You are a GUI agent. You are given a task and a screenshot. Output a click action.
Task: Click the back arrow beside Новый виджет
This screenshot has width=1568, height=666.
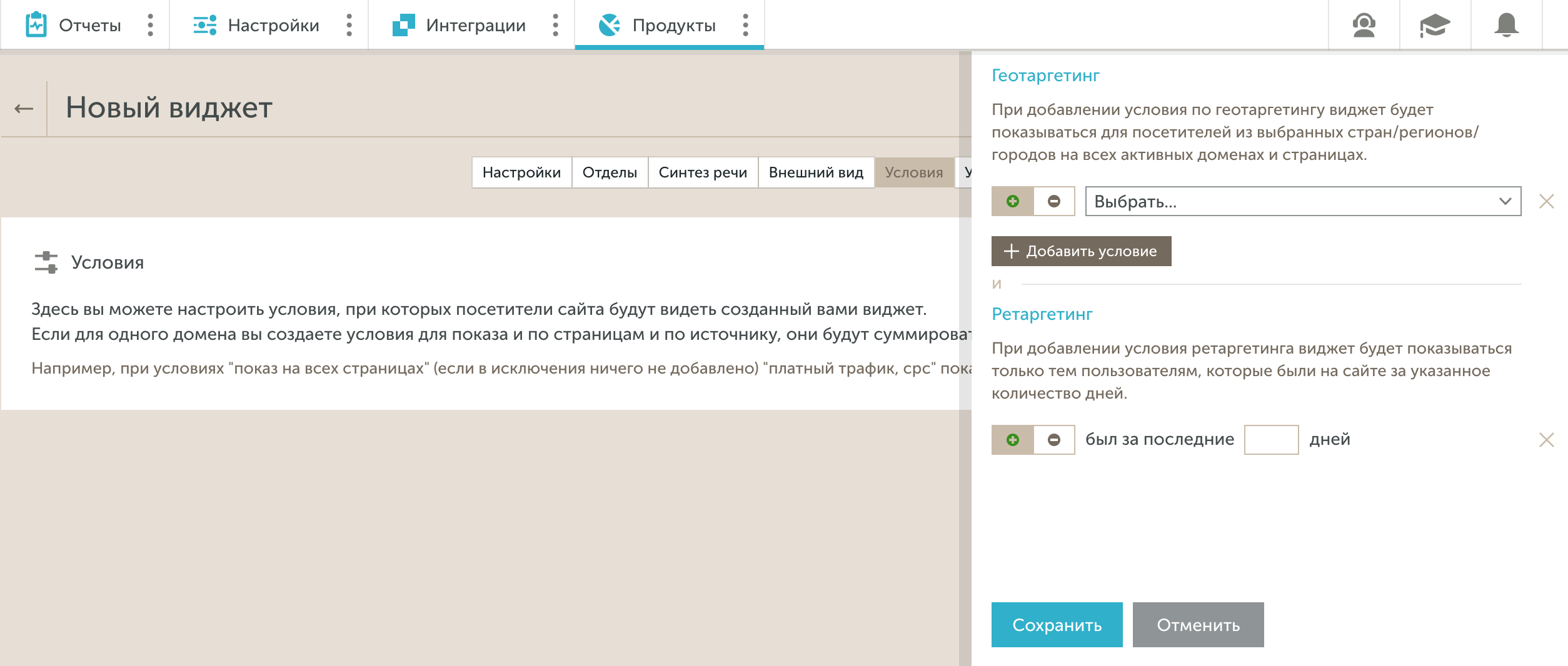[24, 109]
